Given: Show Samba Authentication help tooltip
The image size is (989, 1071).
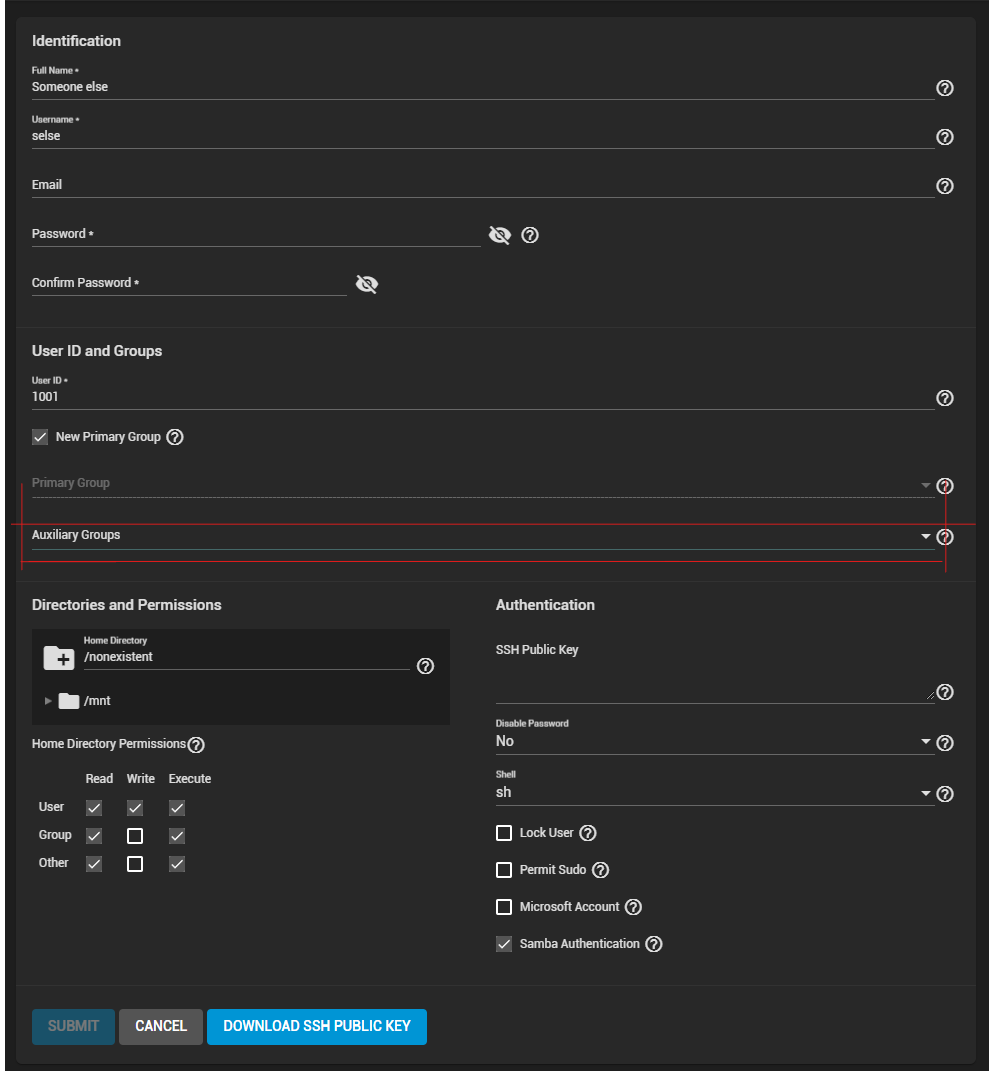Looking at the screenshot, I should tap(654, 944).
